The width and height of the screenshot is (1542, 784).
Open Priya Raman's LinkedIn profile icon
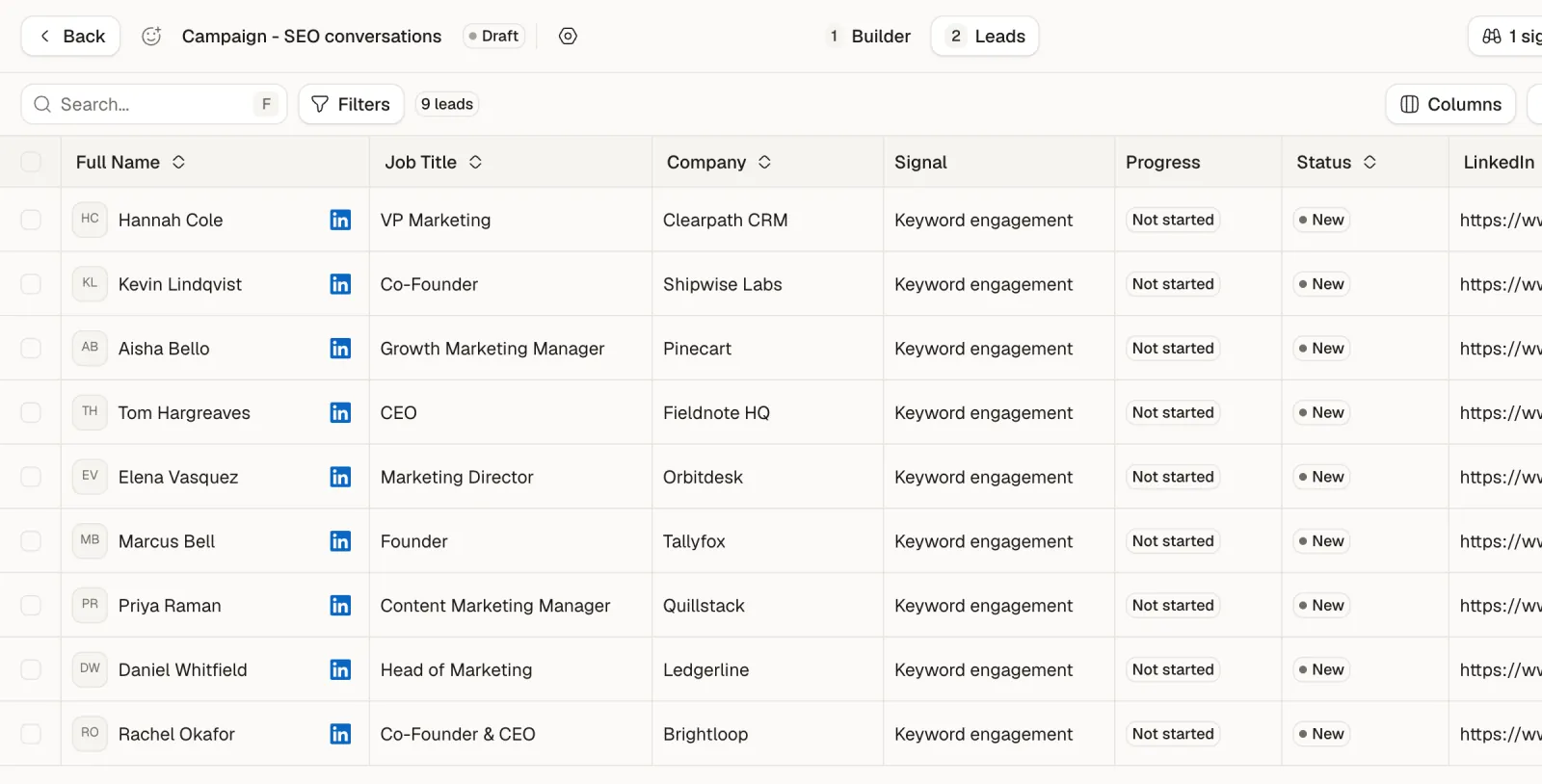tap(340, 605)
